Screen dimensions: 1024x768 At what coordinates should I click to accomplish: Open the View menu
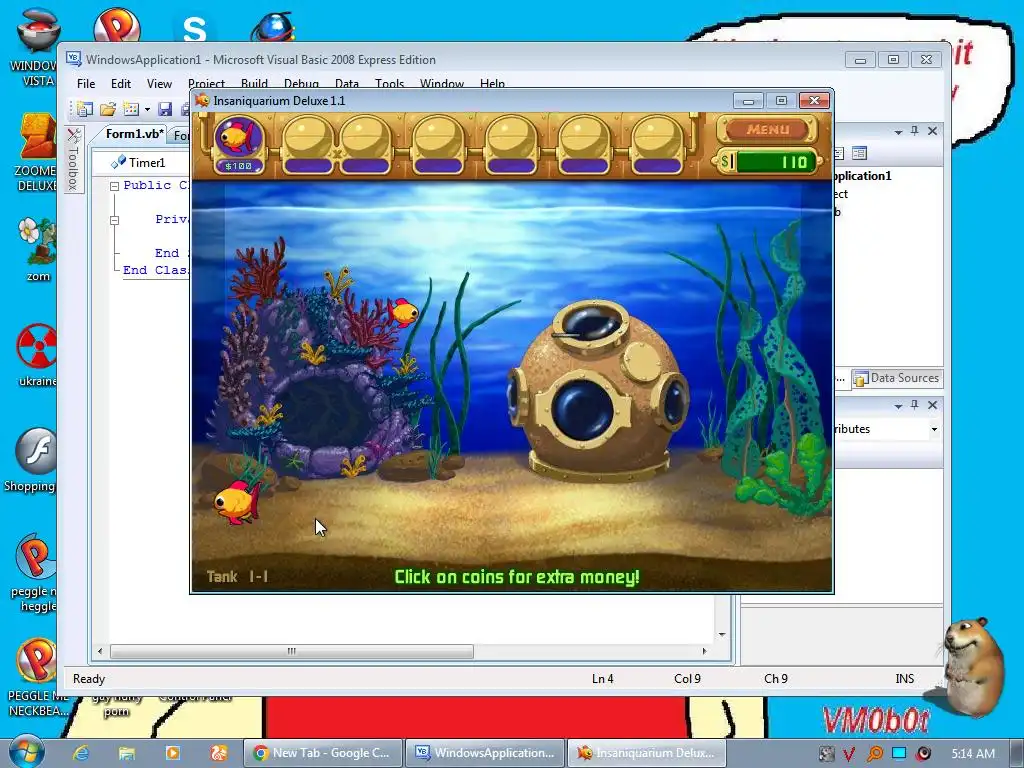click(x=159, y=84)
